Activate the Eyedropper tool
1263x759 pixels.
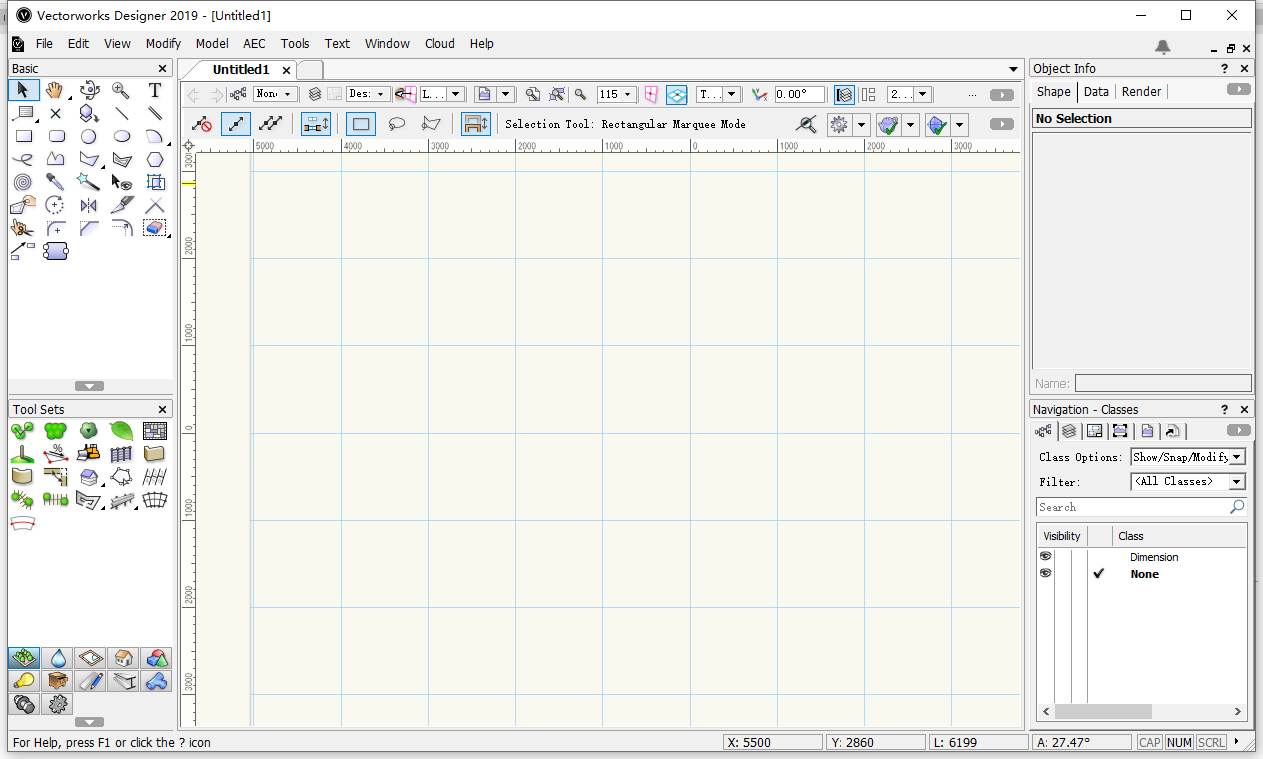click(56, 182)
